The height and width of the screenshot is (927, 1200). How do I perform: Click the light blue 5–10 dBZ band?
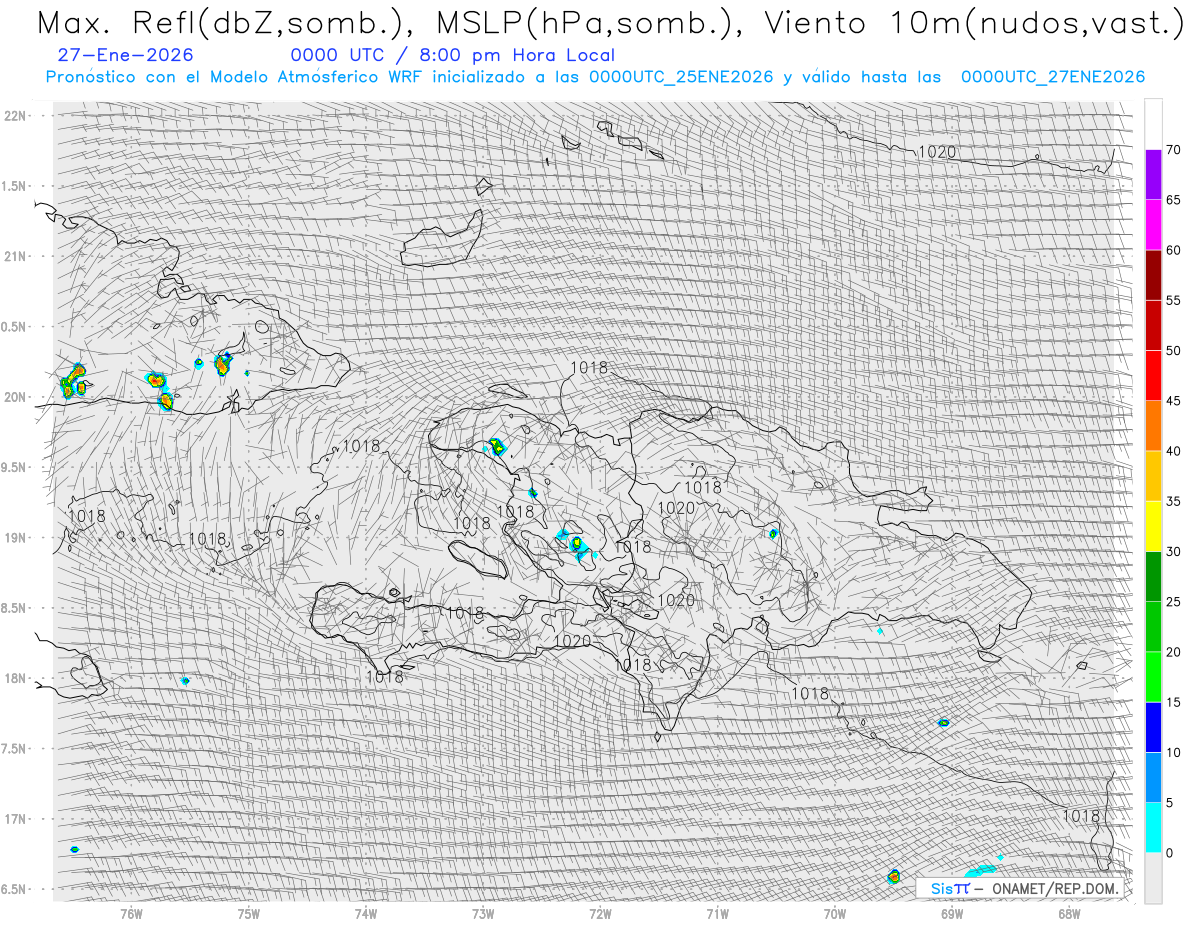coord(1153,777)
